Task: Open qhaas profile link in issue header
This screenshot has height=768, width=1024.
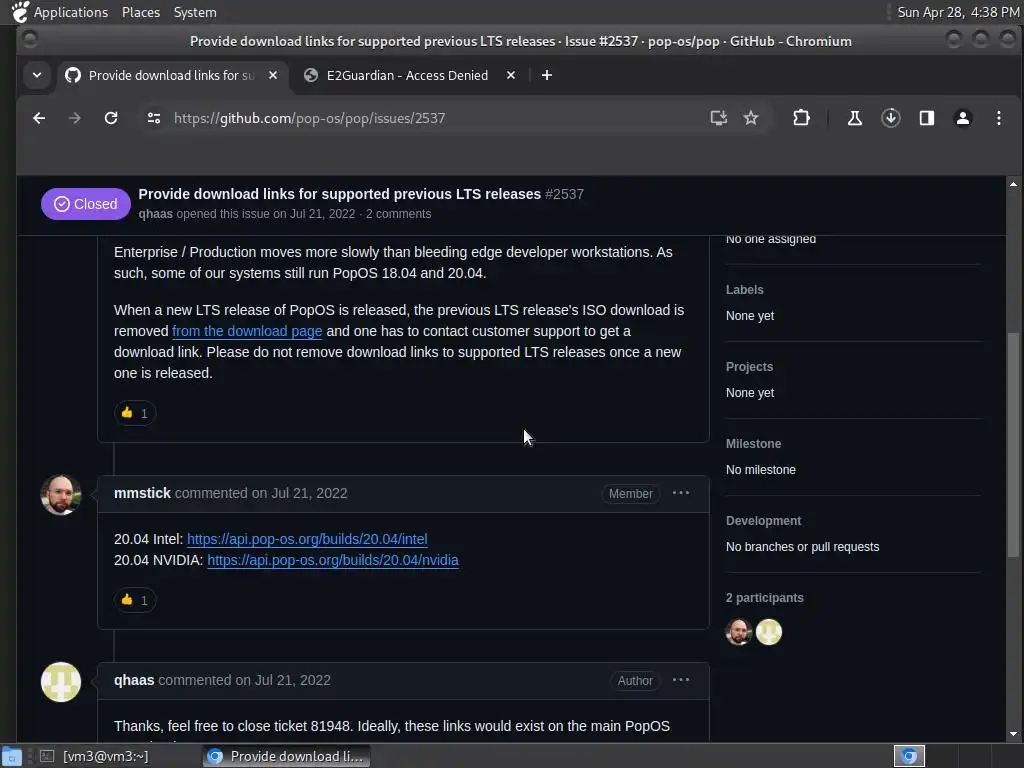Action: click(155, 214)
